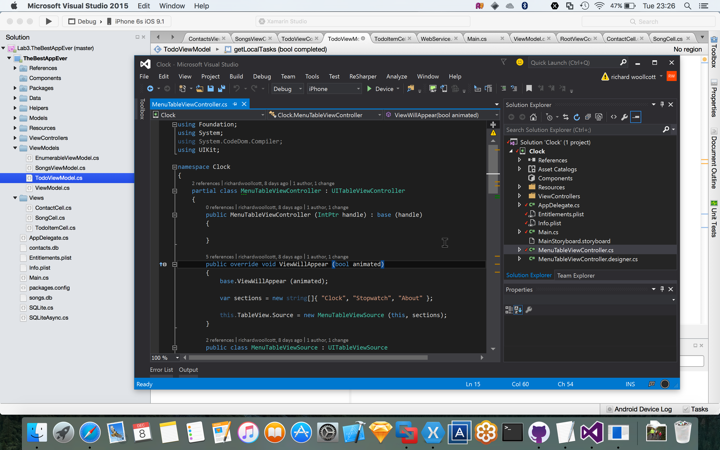This screenshot has width=720, height=450.
Task: Click the Categorized view icon in Properties panel
Action: (509, 310)
